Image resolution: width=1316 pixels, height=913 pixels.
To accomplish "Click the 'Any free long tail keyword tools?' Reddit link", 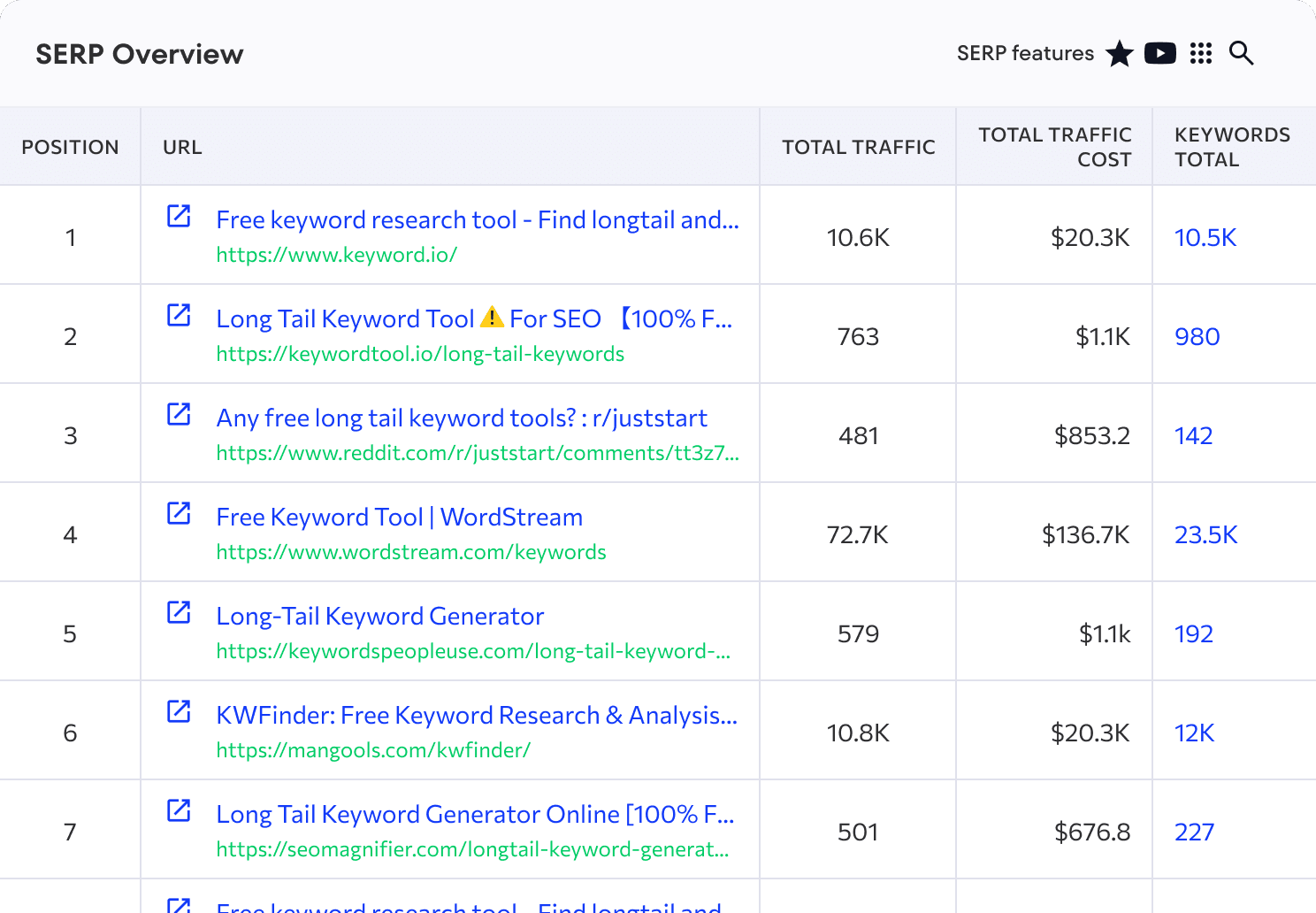I will click(x=461, y=418).
